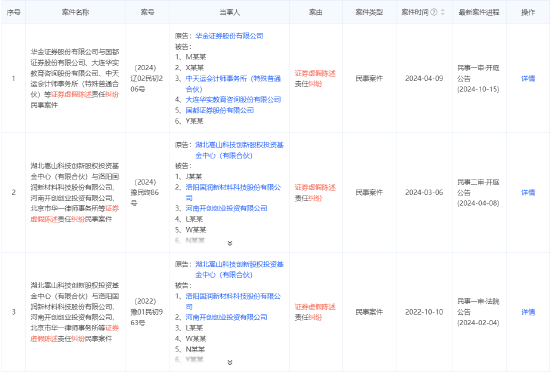Open 洛阳国润新材料科技股份有限公司 link in row 2
550x375 pixels.
pos(233,193)
